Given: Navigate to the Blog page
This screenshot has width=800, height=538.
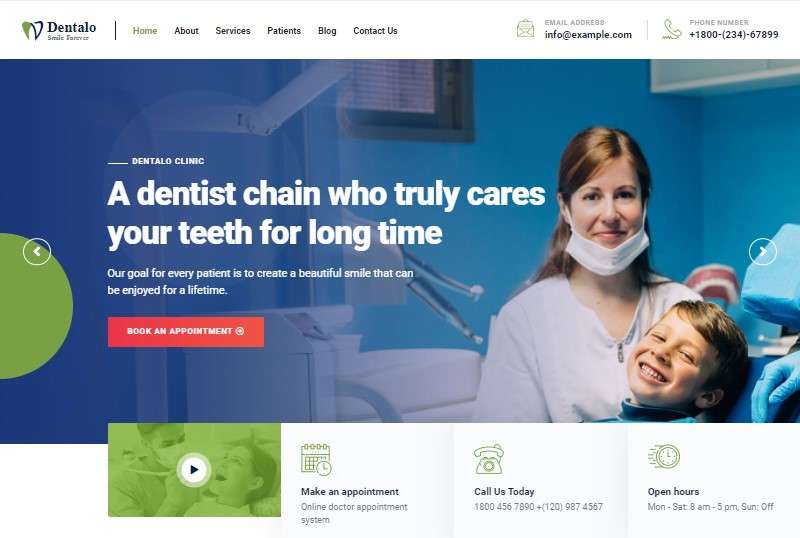Looking at the screenshot, I should click(x=327, y=31).
